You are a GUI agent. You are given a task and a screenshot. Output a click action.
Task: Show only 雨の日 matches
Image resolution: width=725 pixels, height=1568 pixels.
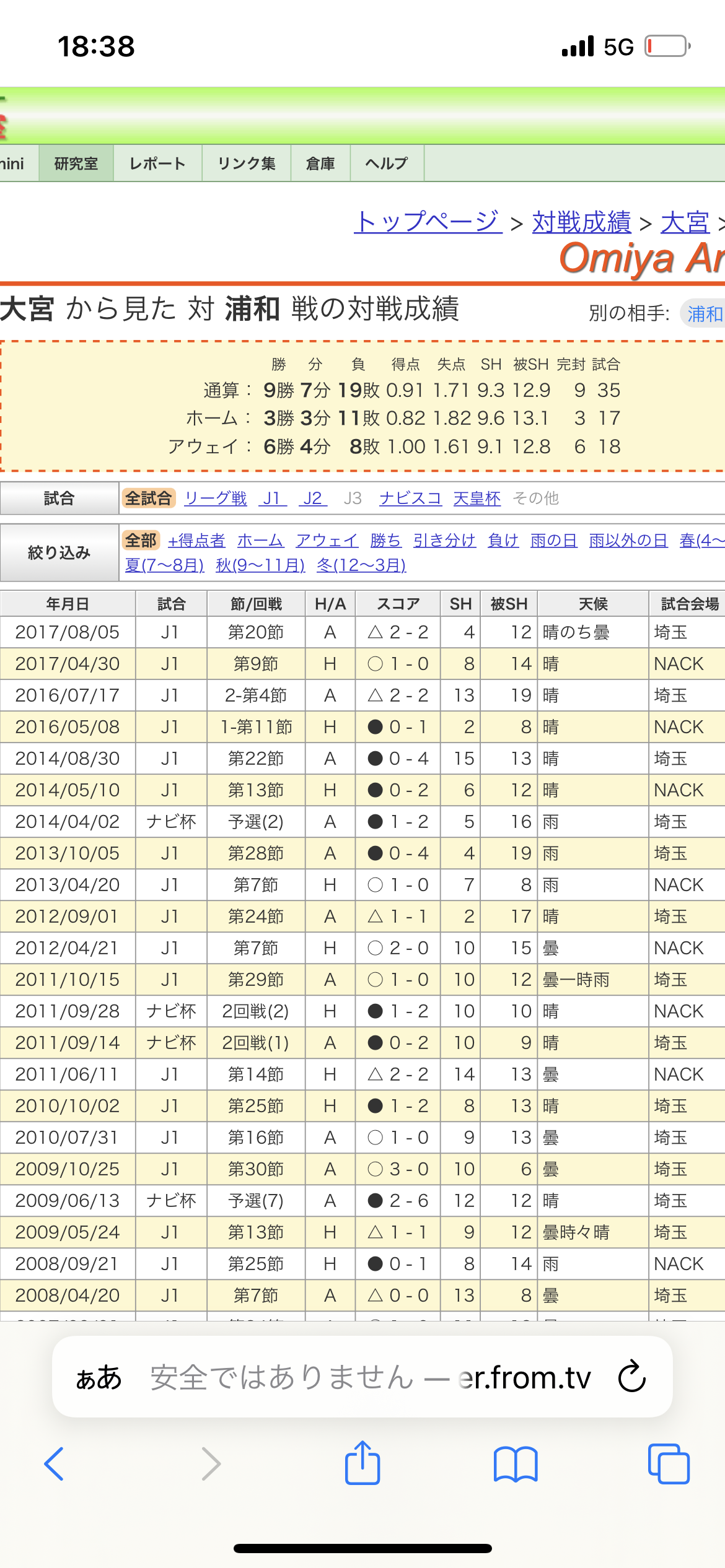coord(554,540)
